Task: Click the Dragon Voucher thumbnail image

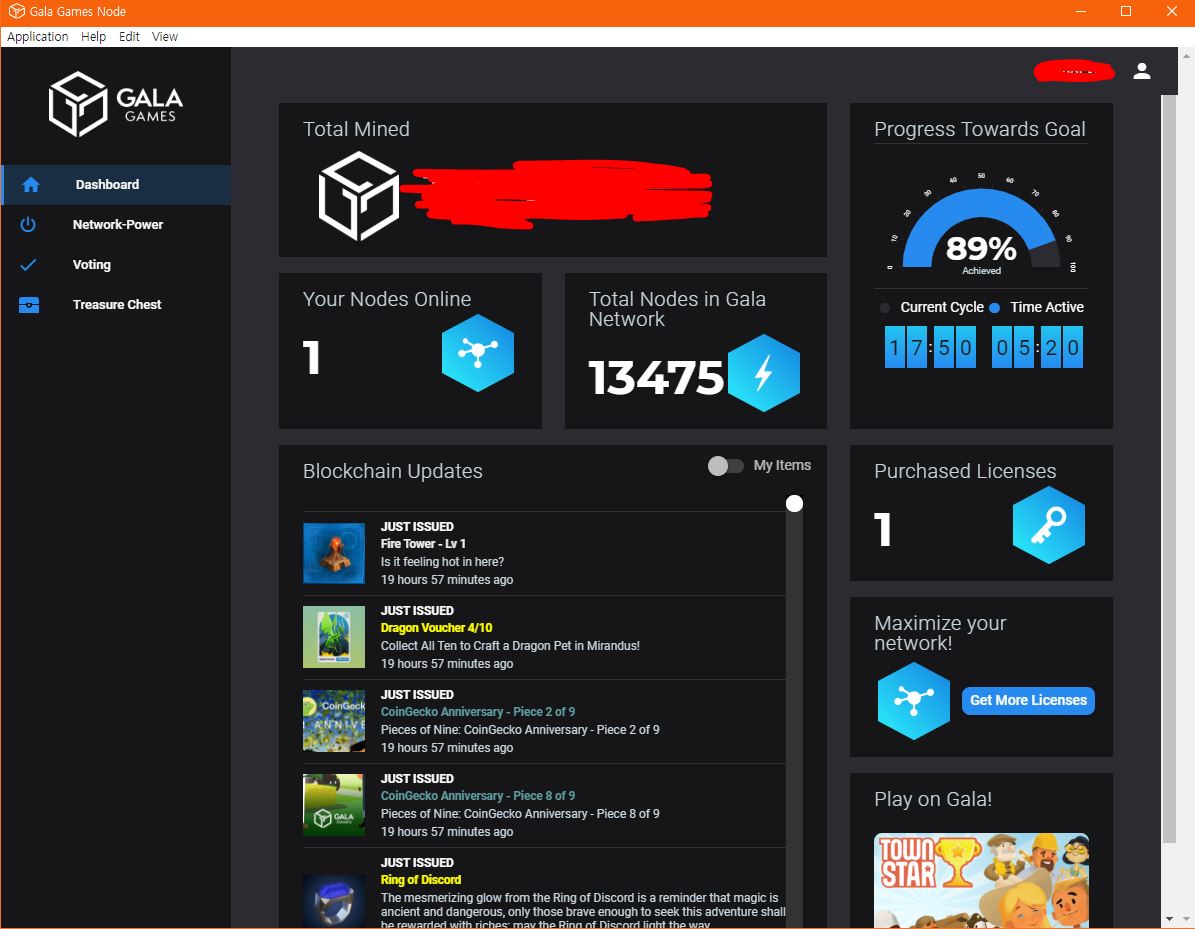Action: tap(334, 637)
